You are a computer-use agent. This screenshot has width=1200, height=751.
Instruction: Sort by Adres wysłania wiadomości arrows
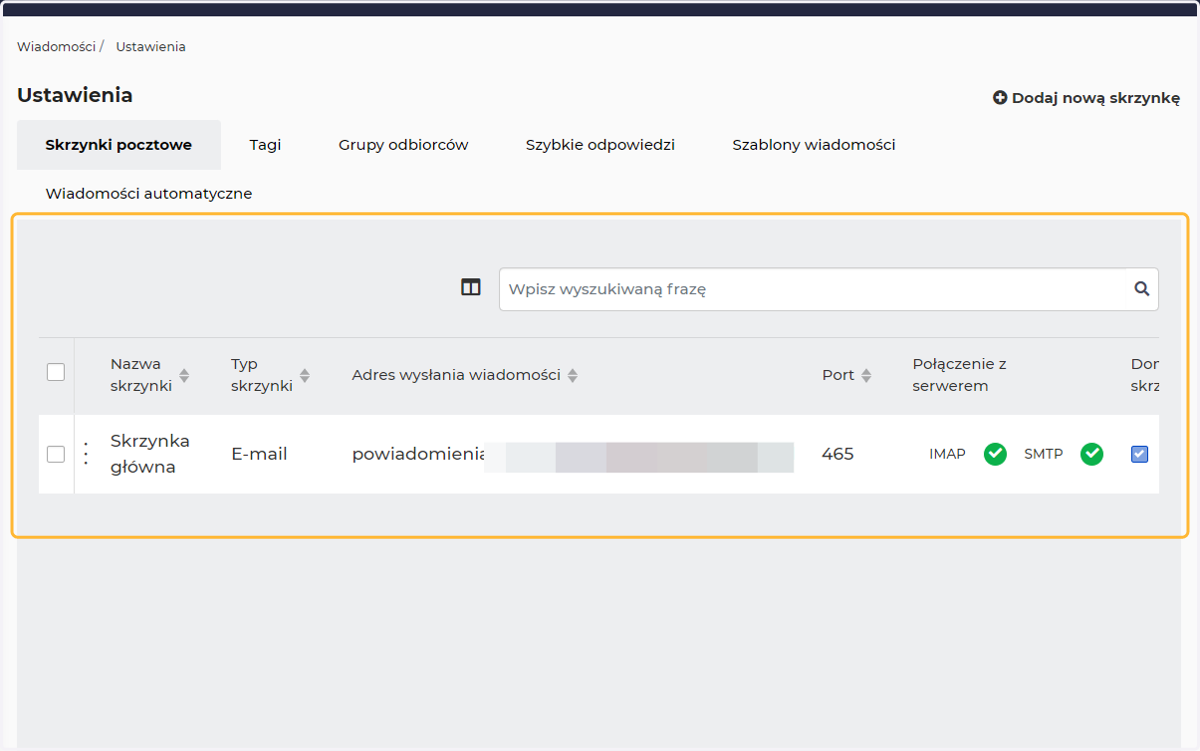click(573, 376)
